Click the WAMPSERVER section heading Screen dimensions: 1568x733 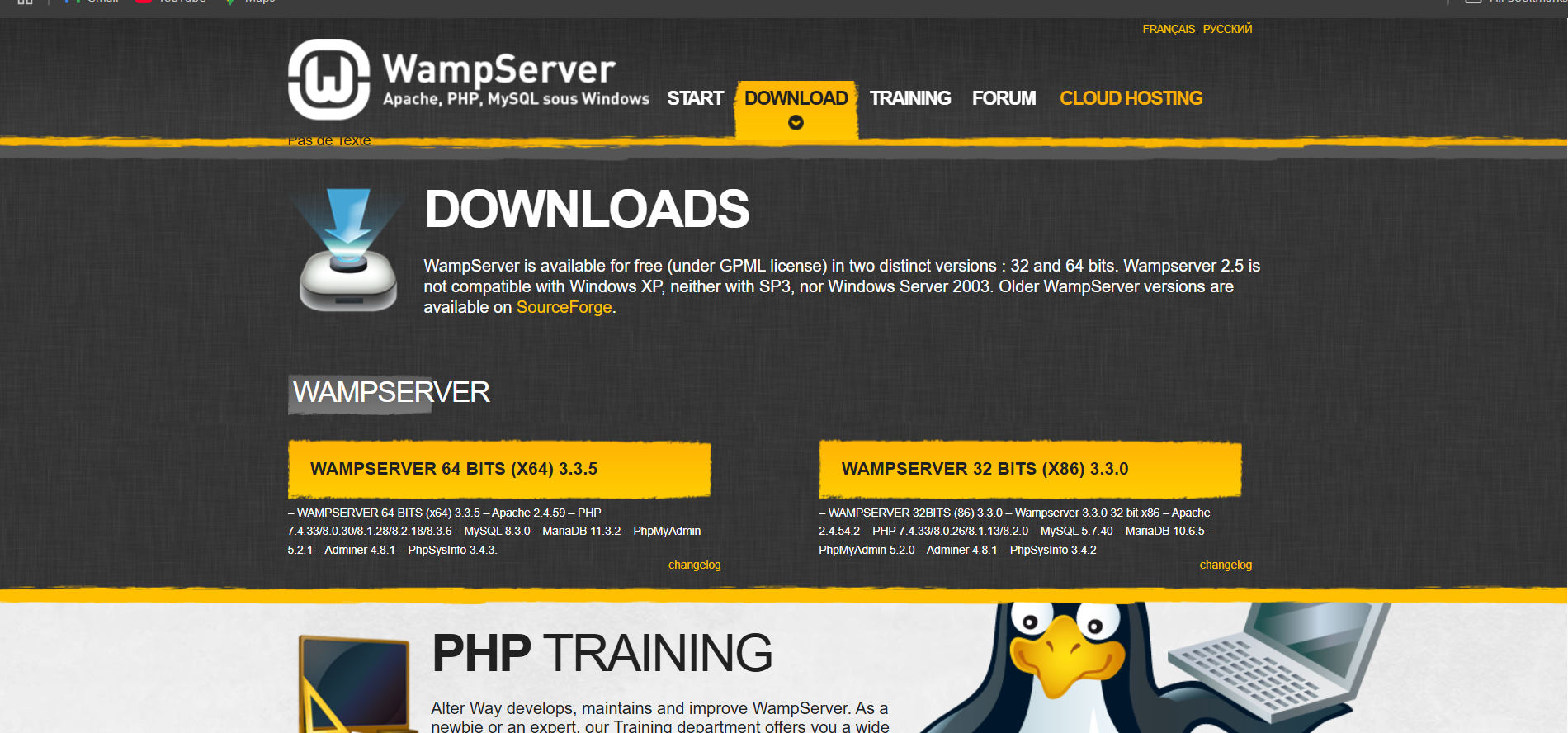coord(391,392)
